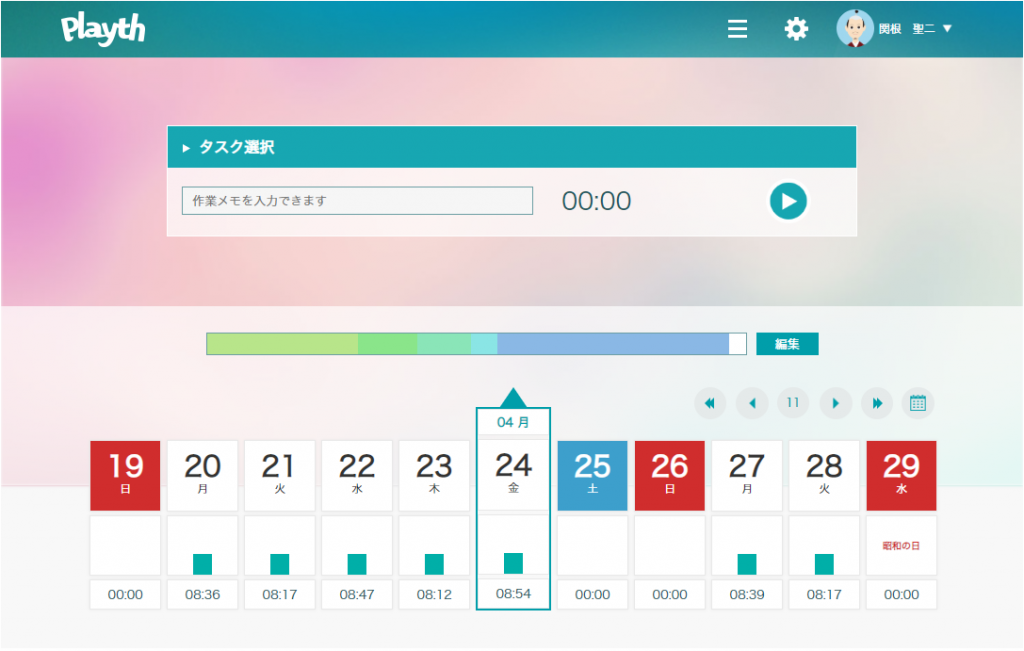
Task: Go to previous day with left arrow
Action: tap(752, 403)
